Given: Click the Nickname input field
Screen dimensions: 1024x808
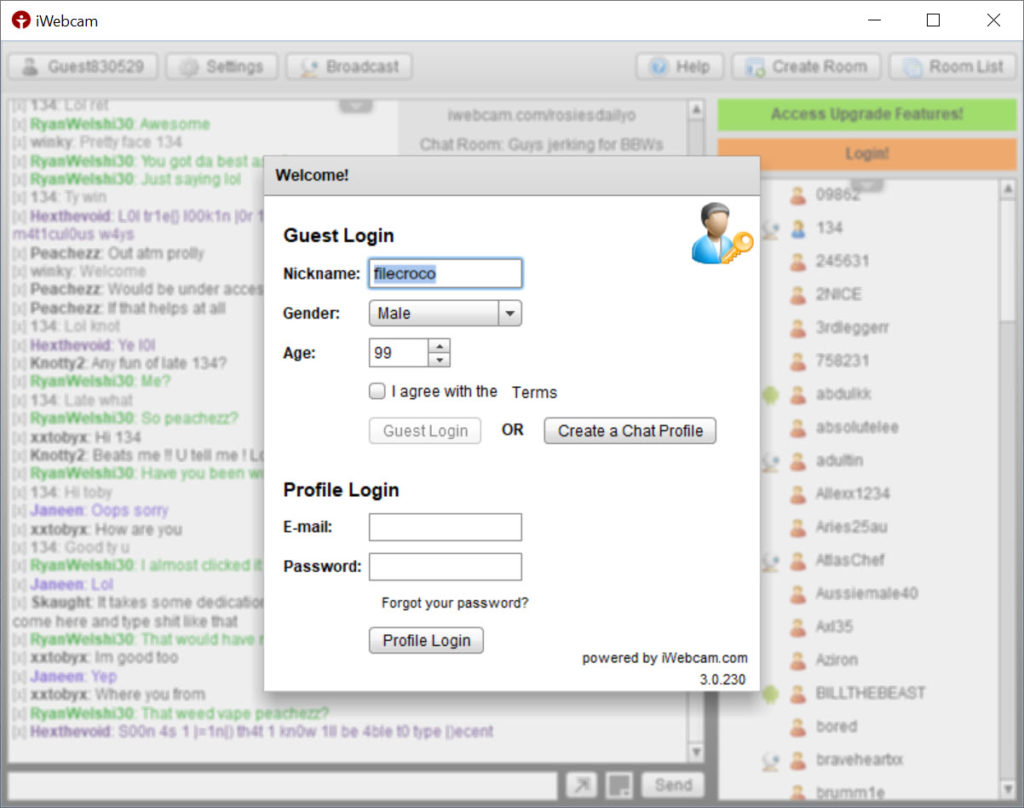Looking at the screenshot, I should click(x=445, y=273).
